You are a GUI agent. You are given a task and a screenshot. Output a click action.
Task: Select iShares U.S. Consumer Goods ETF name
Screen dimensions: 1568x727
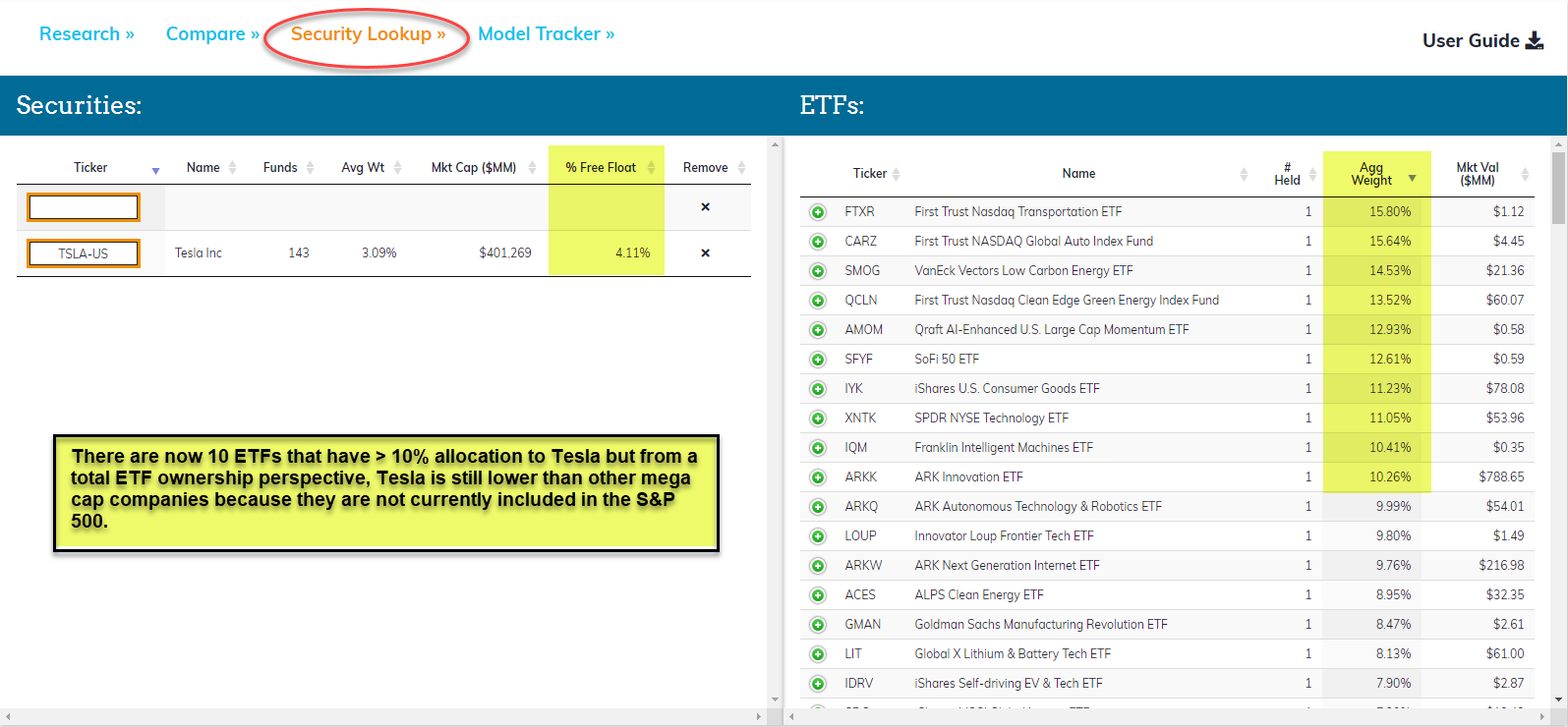coord(1007,389)
